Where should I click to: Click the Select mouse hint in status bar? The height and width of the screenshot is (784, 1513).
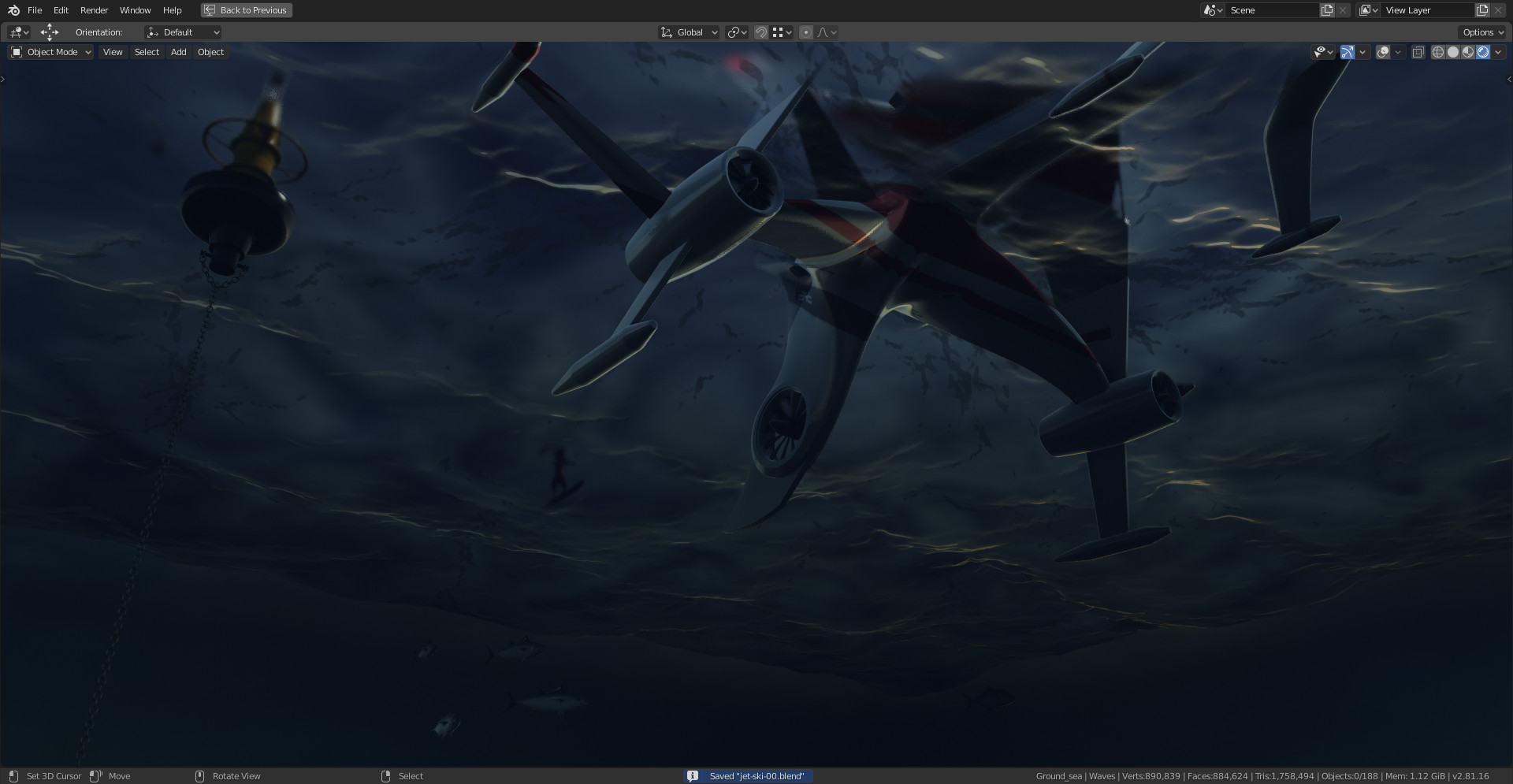(x=411, y=776)
